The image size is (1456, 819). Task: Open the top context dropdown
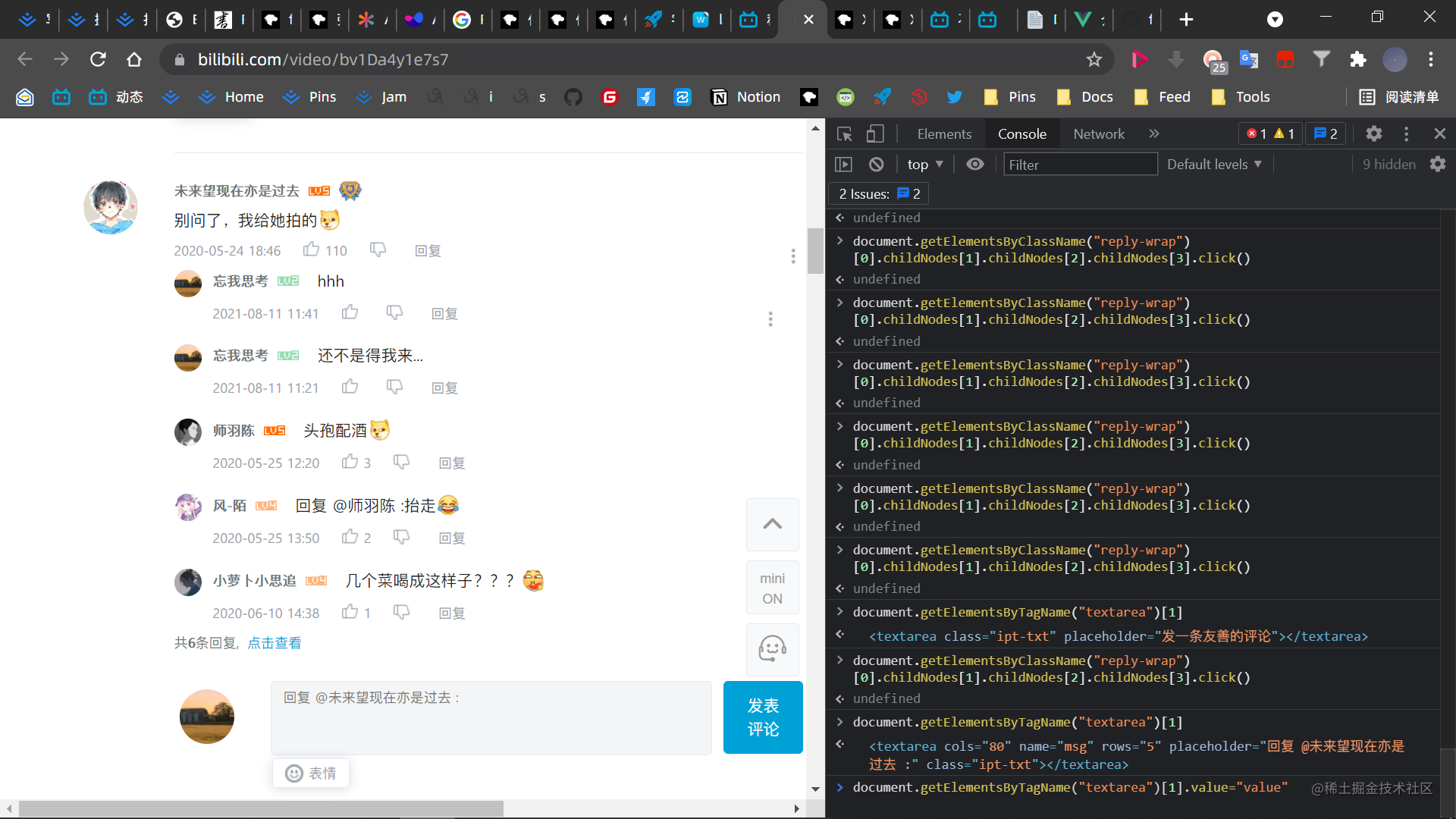point(925,165)
